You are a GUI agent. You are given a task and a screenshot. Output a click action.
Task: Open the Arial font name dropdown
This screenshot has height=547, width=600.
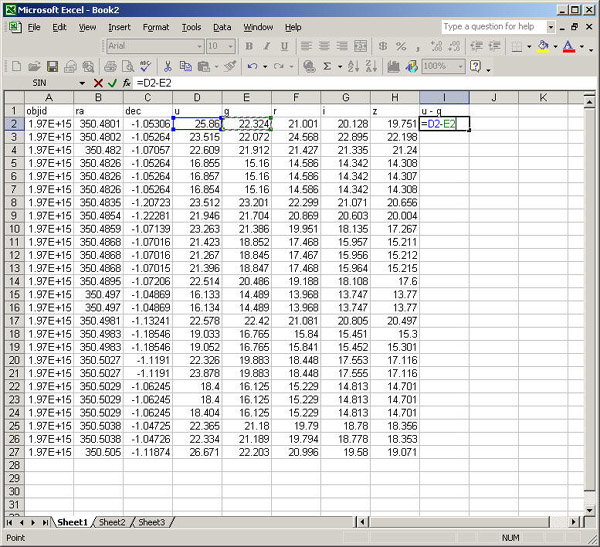199,47
